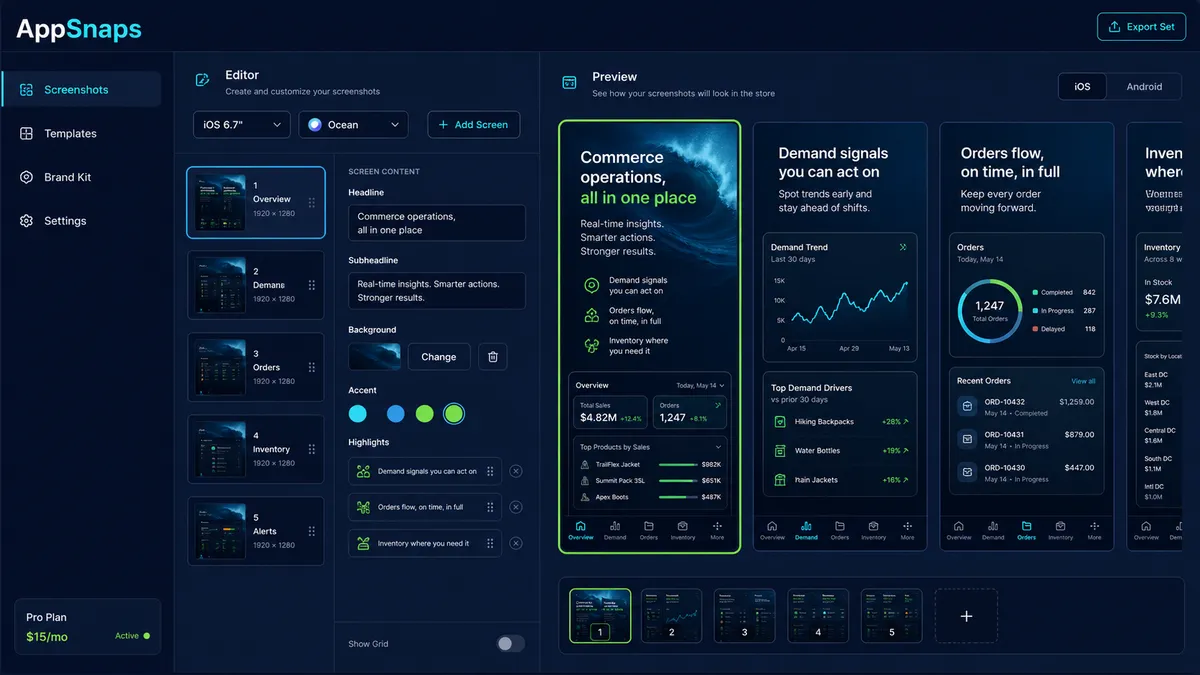Remove the 'Orders flow, on time, in full' highlight

[516, 507]
